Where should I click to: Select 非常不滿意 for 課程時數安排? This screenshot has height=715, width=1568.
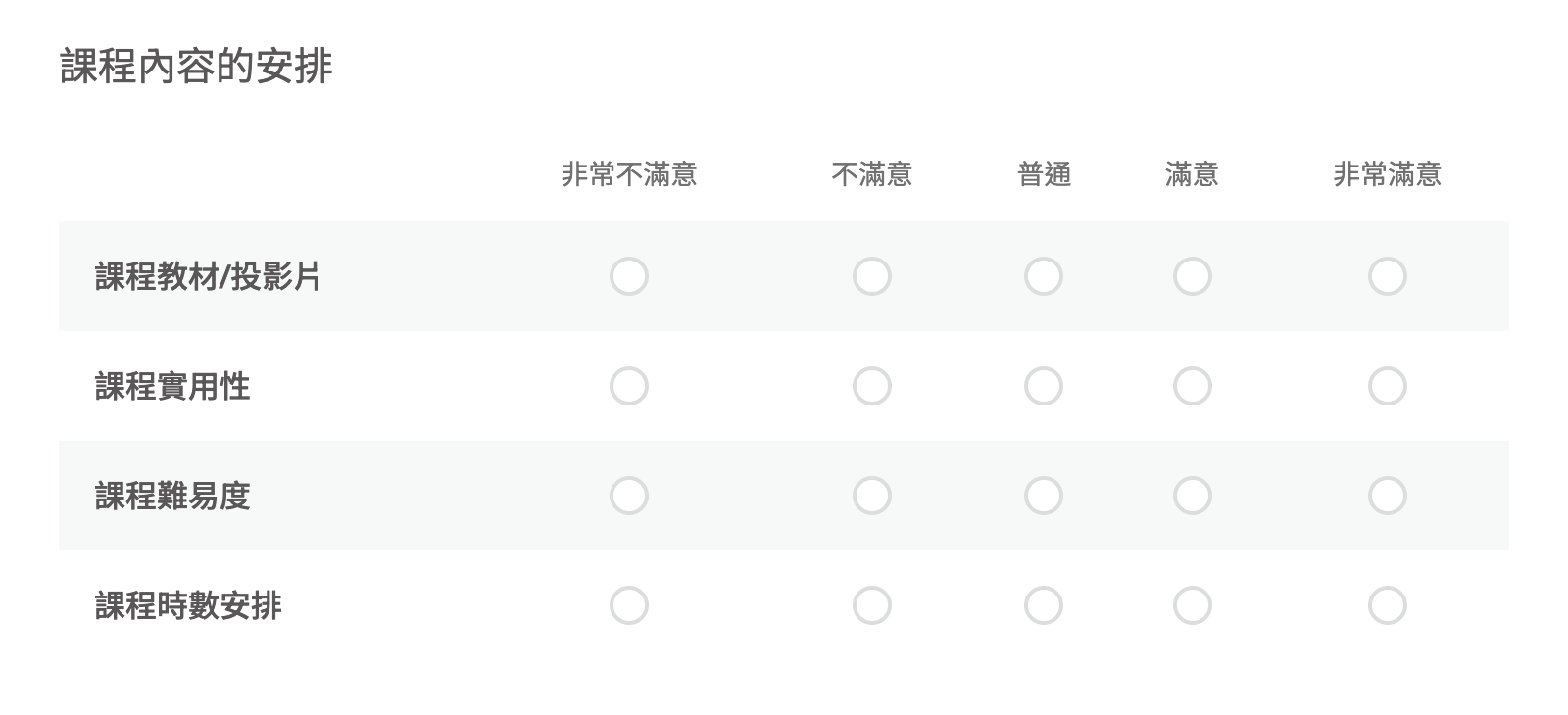coord(628,605)
